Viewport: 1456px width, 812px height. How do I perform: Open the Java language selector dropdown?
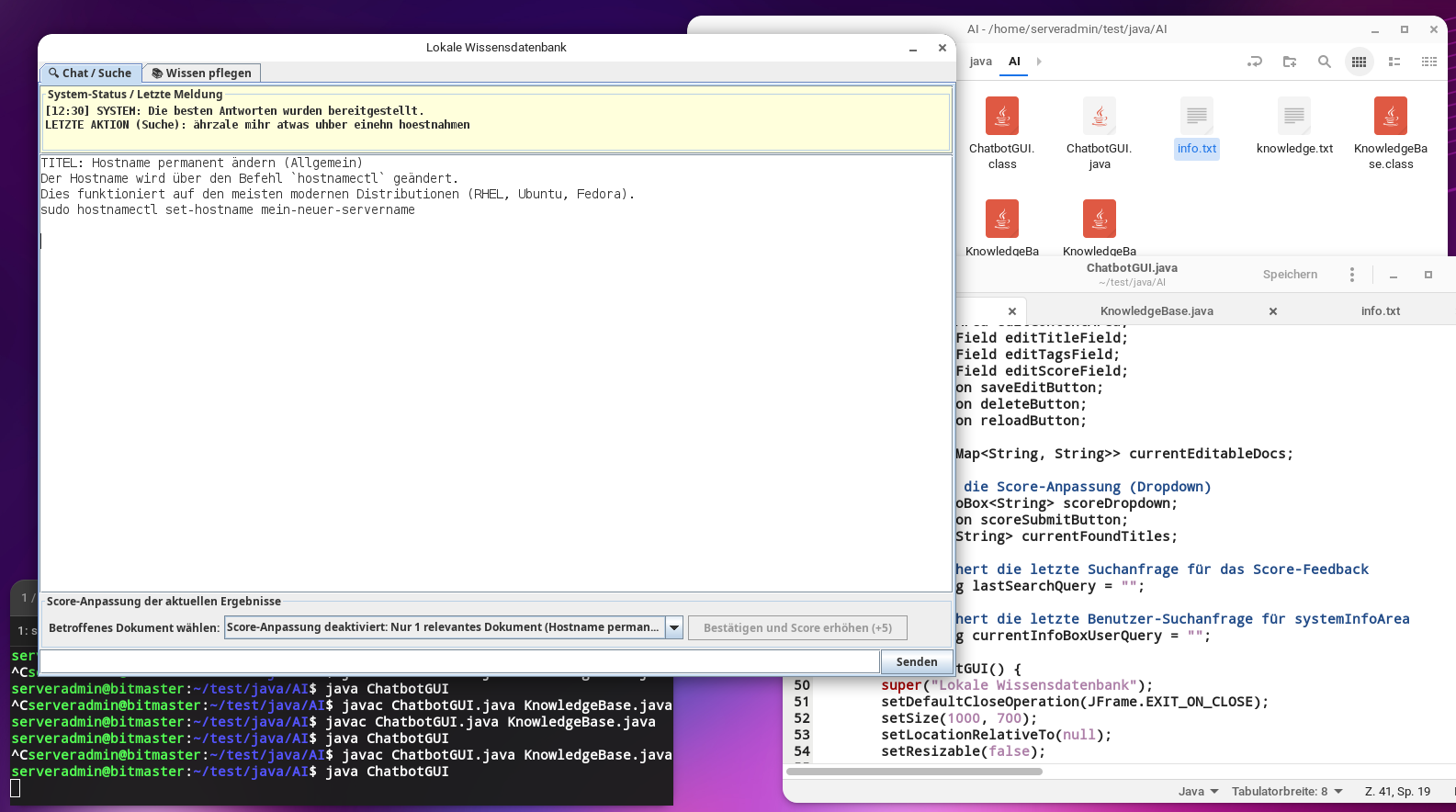(1198, 791)
